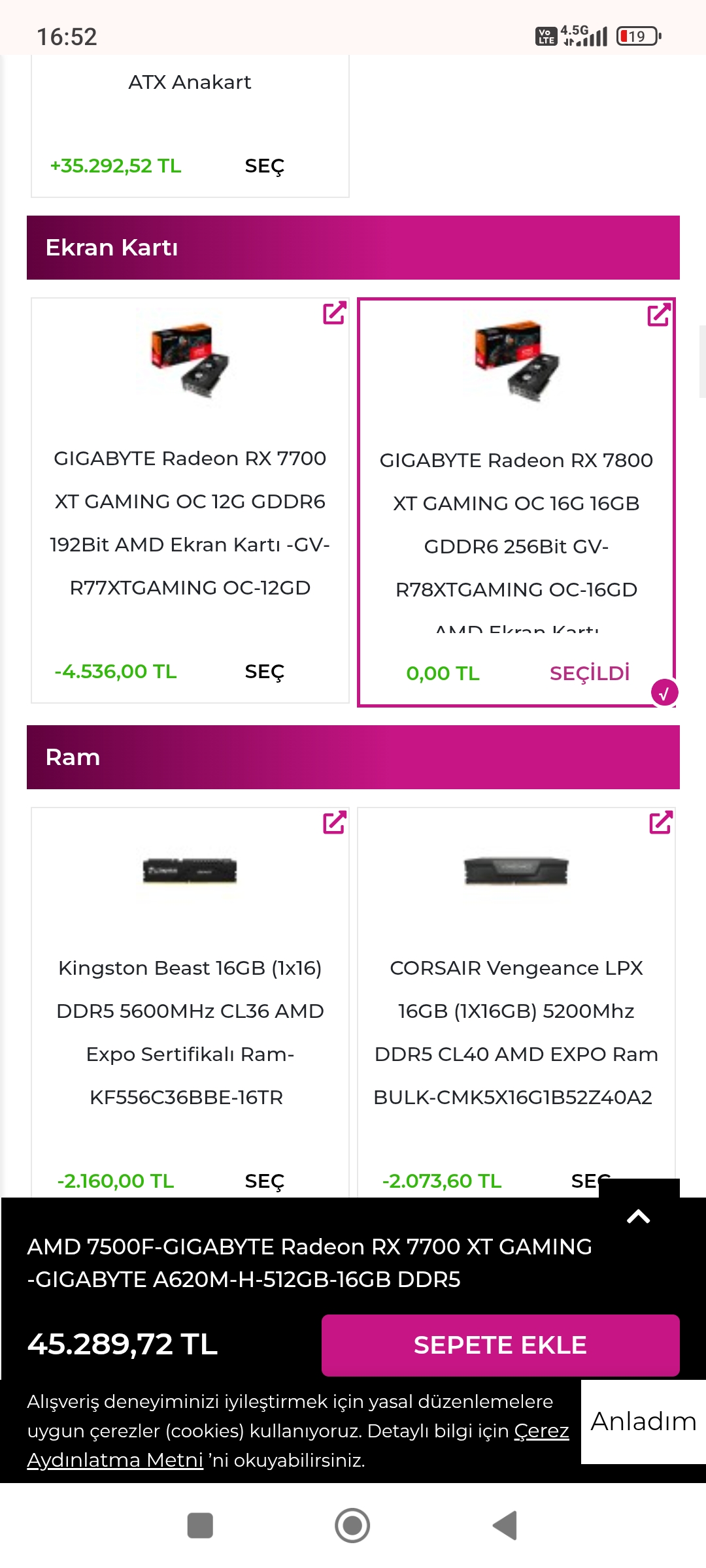Toggle the SEÇİLDİ state on RX 7800 XT
Screen dimensions: 706x1568
[589, 674]
